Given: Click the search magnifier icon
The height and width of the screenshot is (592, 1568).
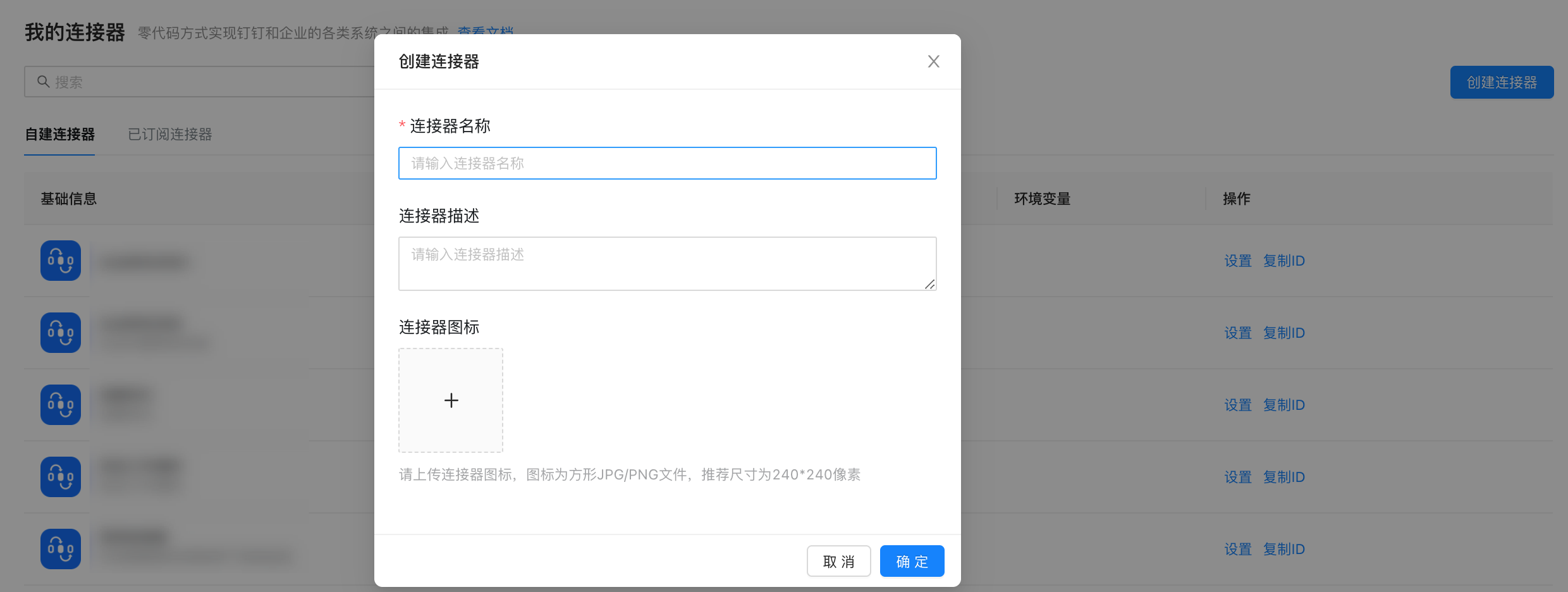Looking at the screenshot, I should coord(43,82).
